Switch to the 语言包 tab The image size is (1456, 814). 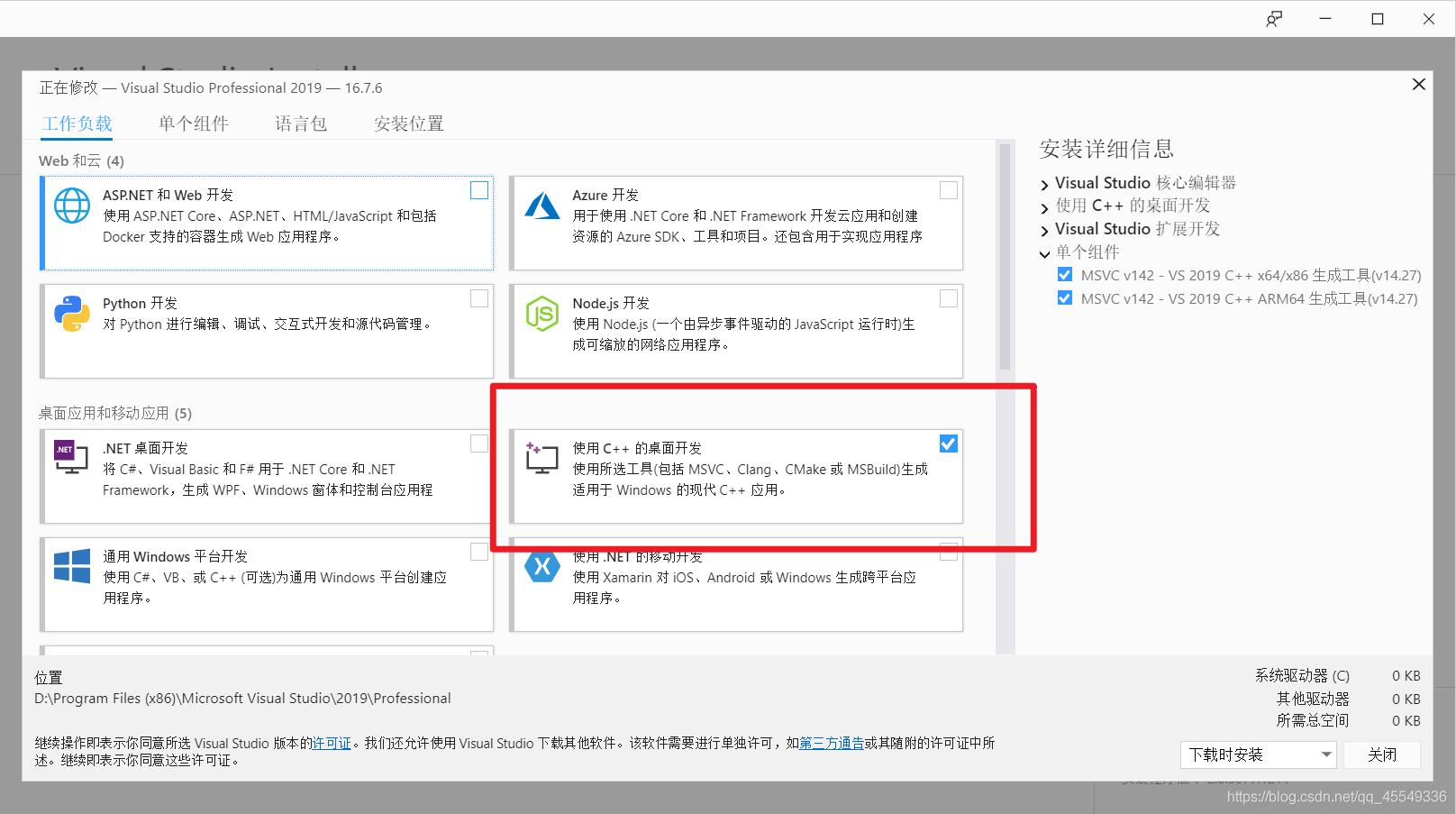click(301, 123)
